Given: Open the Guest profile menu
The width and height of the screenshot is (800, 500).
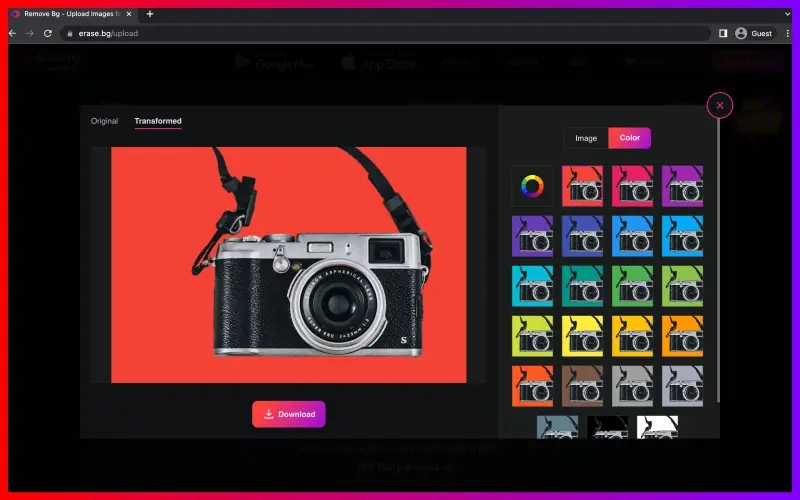Looking at the screenshot, I should coord(753,33).
